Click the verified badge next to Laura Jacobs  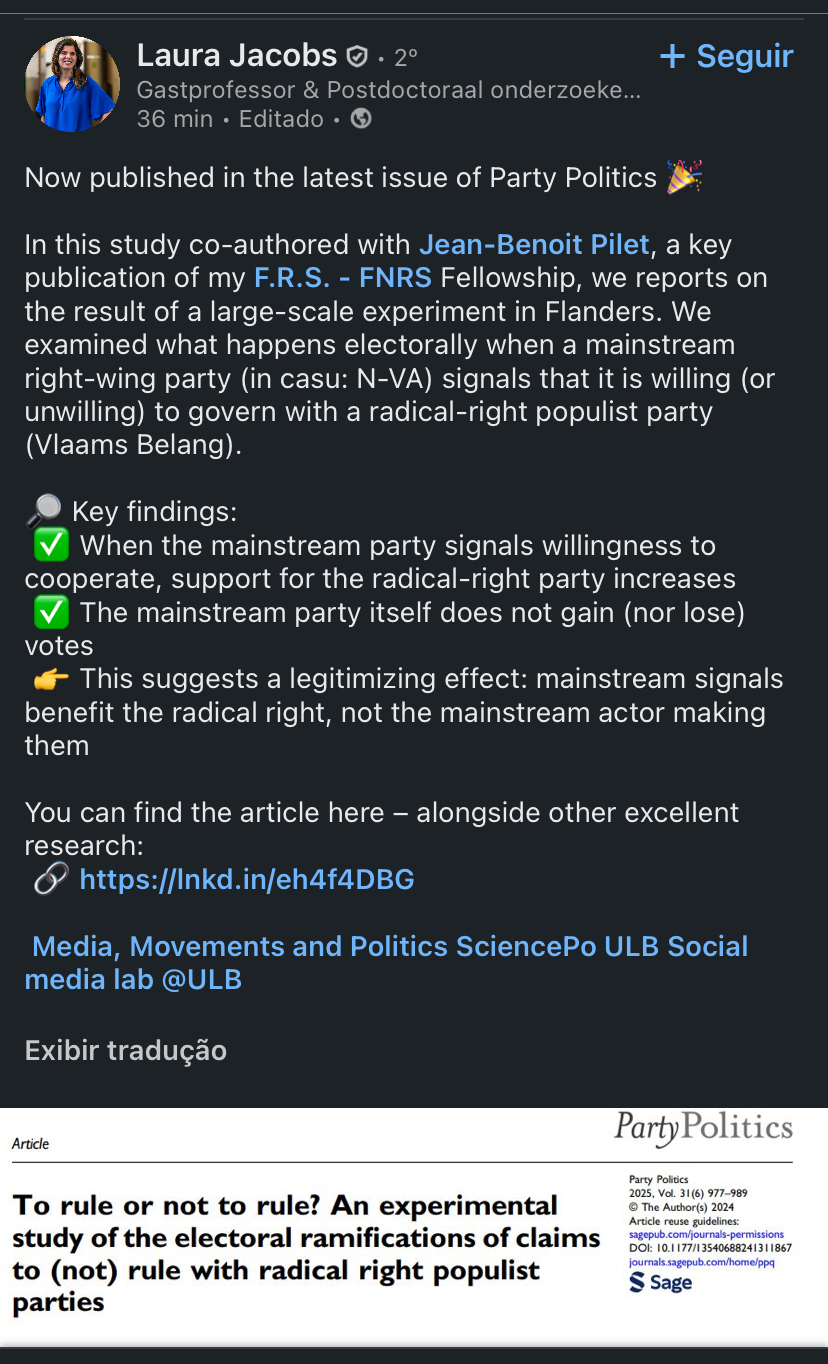[x=357, y=56]
